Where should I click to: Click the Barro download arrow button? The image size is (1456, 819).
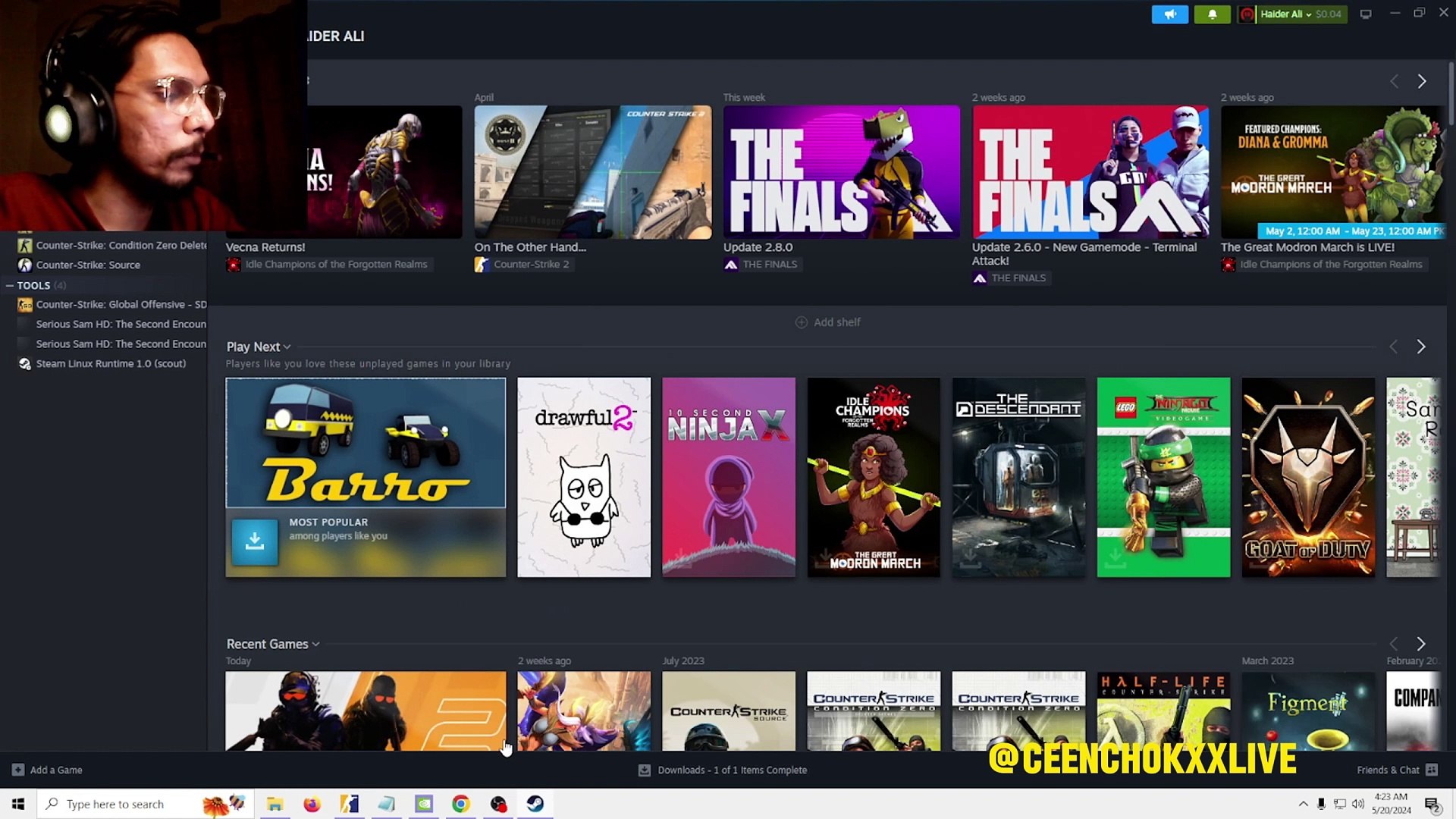255,541
